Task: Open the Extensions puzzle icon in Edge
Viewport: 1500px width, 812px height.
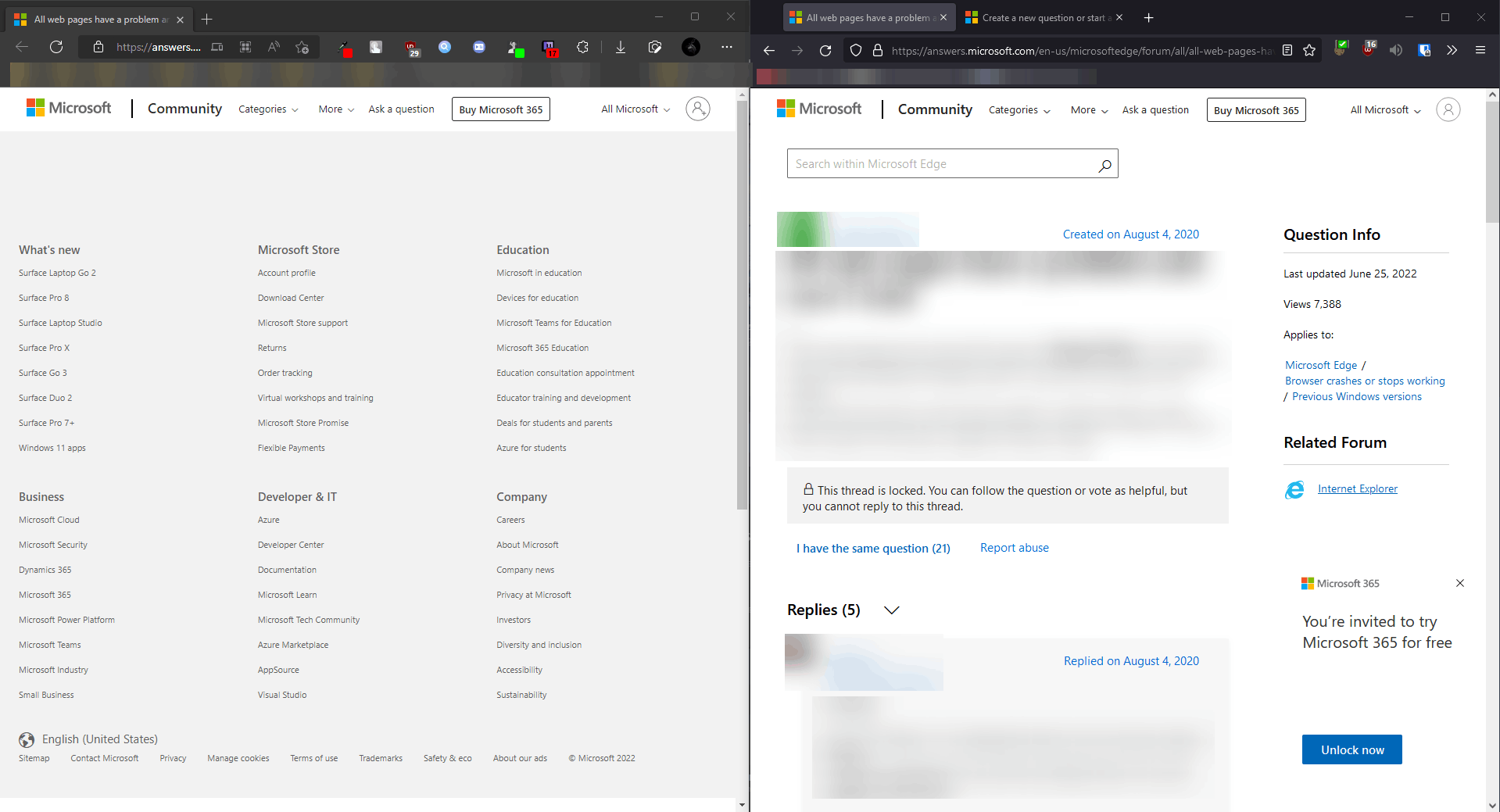Action: tap(583, 47)
